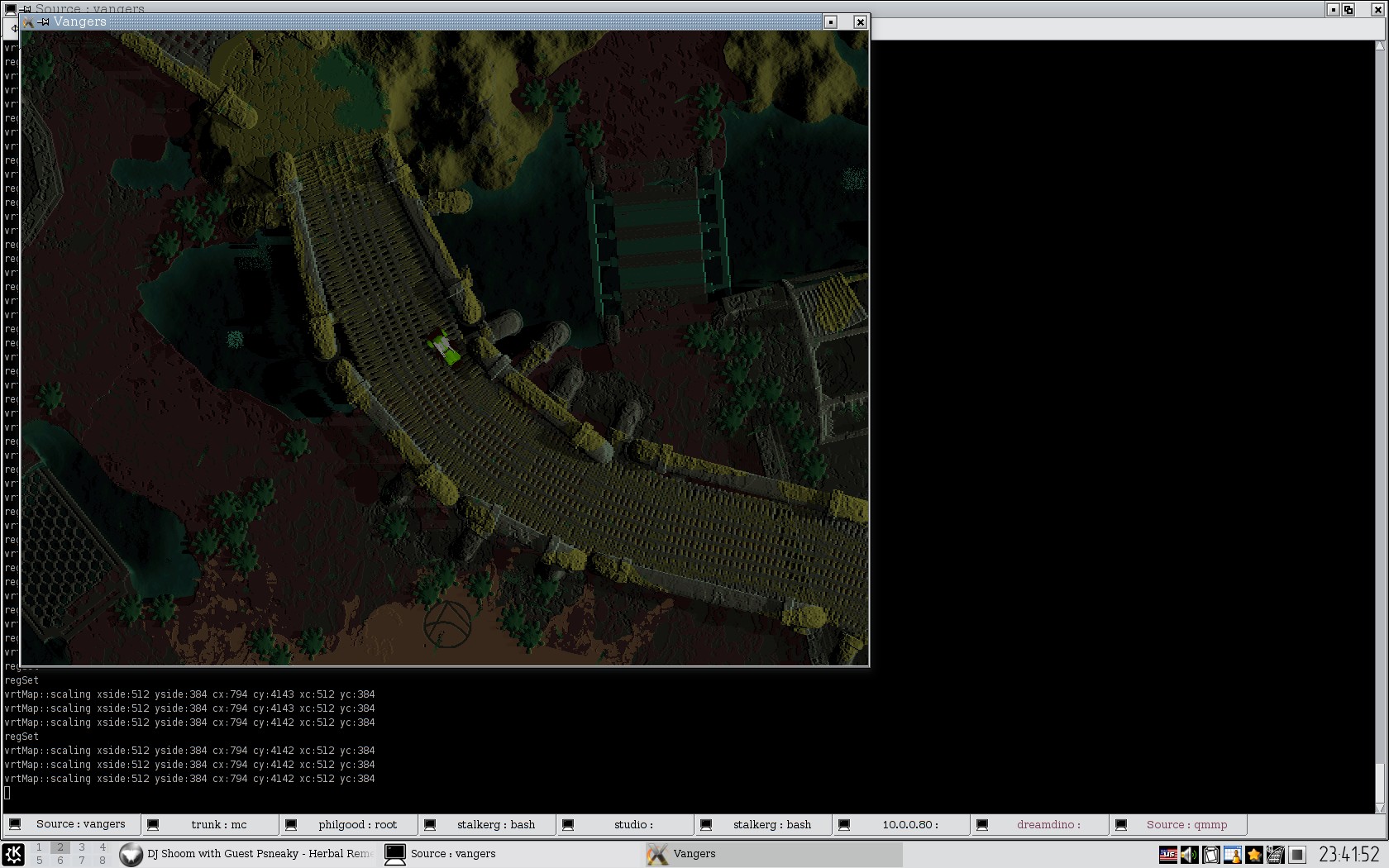Switch to Source : qmmp terminal tab
The height and width of the screenshot is (868, 1389).
[1178, 824]
